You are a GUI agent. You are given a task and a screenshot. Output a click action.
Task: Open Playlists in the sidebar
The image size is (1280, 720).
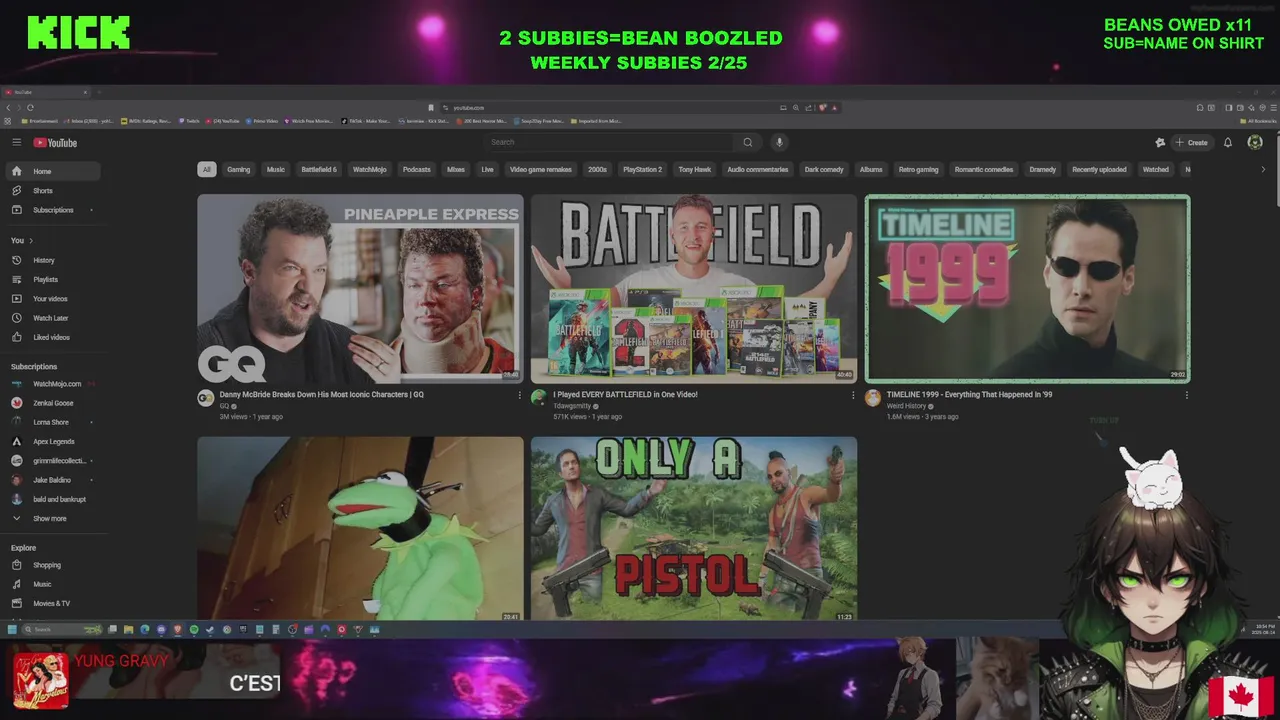point(52,279)
